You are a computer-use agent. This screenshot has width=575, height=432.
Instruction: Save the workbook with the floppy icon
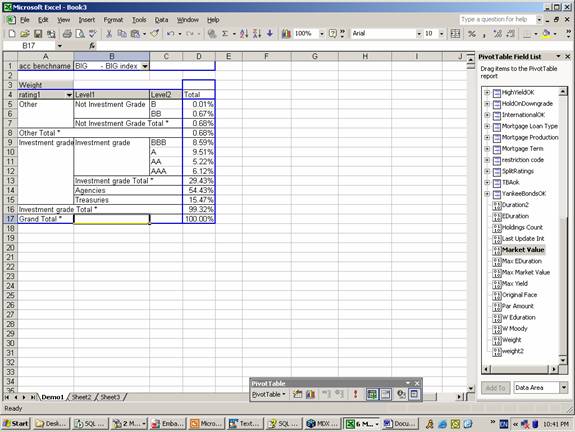(x=38, y=34)
